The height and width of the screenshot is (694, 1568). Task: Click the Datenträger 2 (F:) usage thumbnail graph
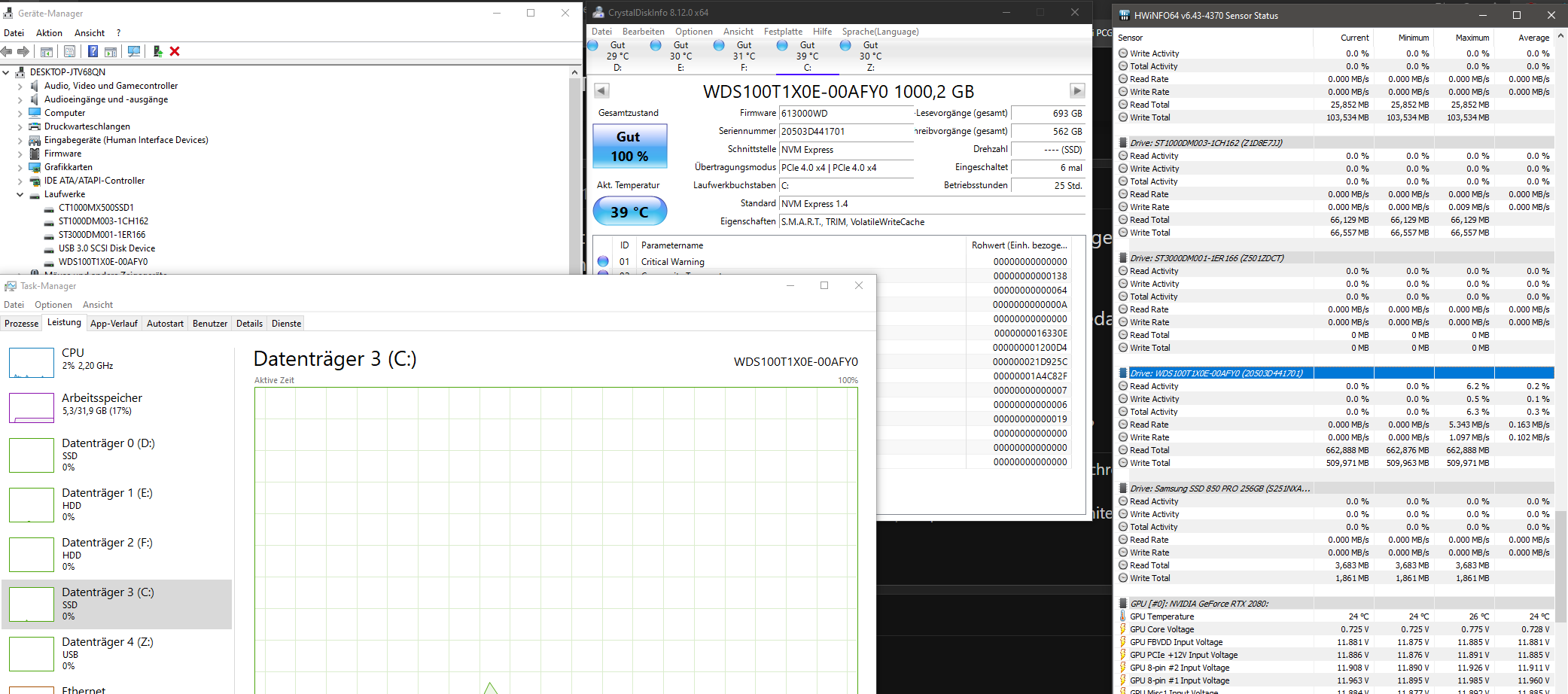pyautogui.click(x=32, y=554)
